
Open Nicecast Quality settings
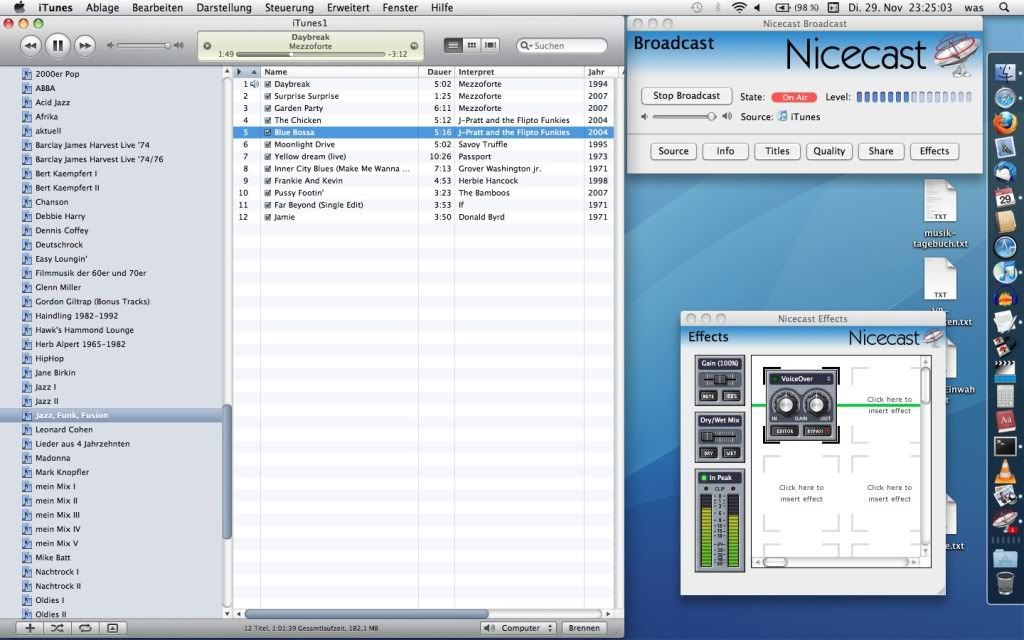[x=829, y=151]
